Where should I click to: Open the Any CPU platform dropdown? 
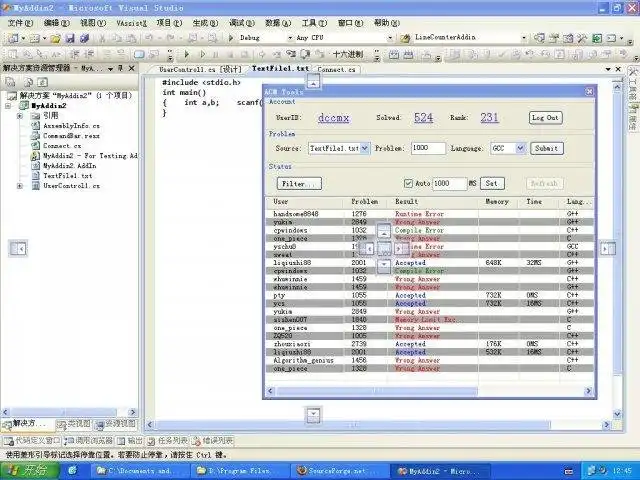[x=390, y=38]
